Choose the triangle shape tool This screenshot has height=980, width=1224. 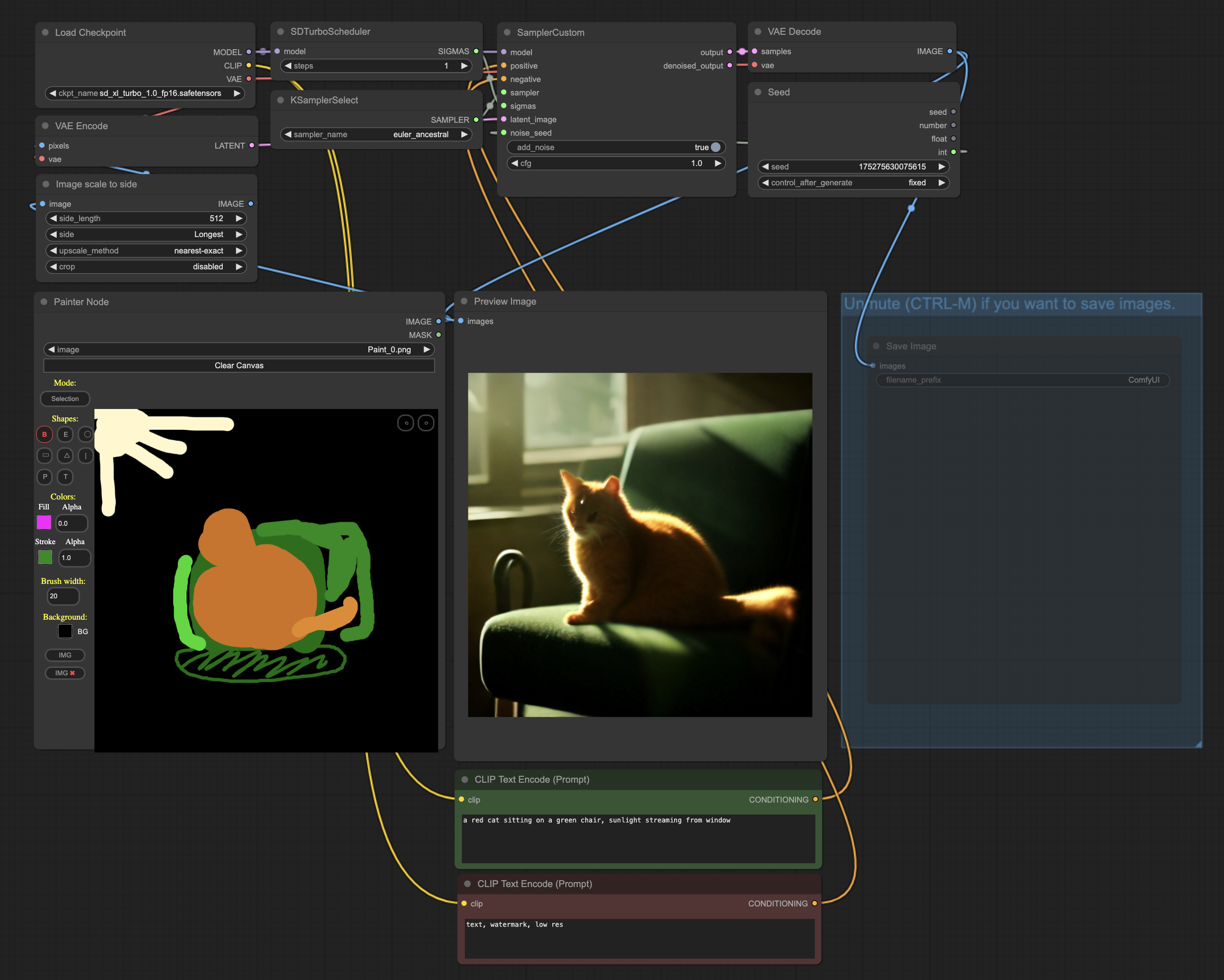click(x=66, y=455)
